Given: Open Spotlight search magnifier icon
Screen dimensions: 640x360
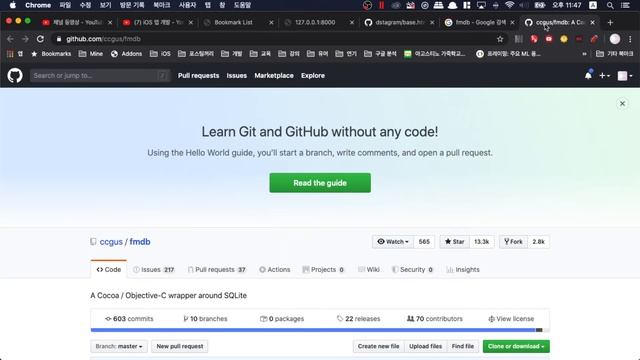Looking at the screenshot, I should coord(610,5).
